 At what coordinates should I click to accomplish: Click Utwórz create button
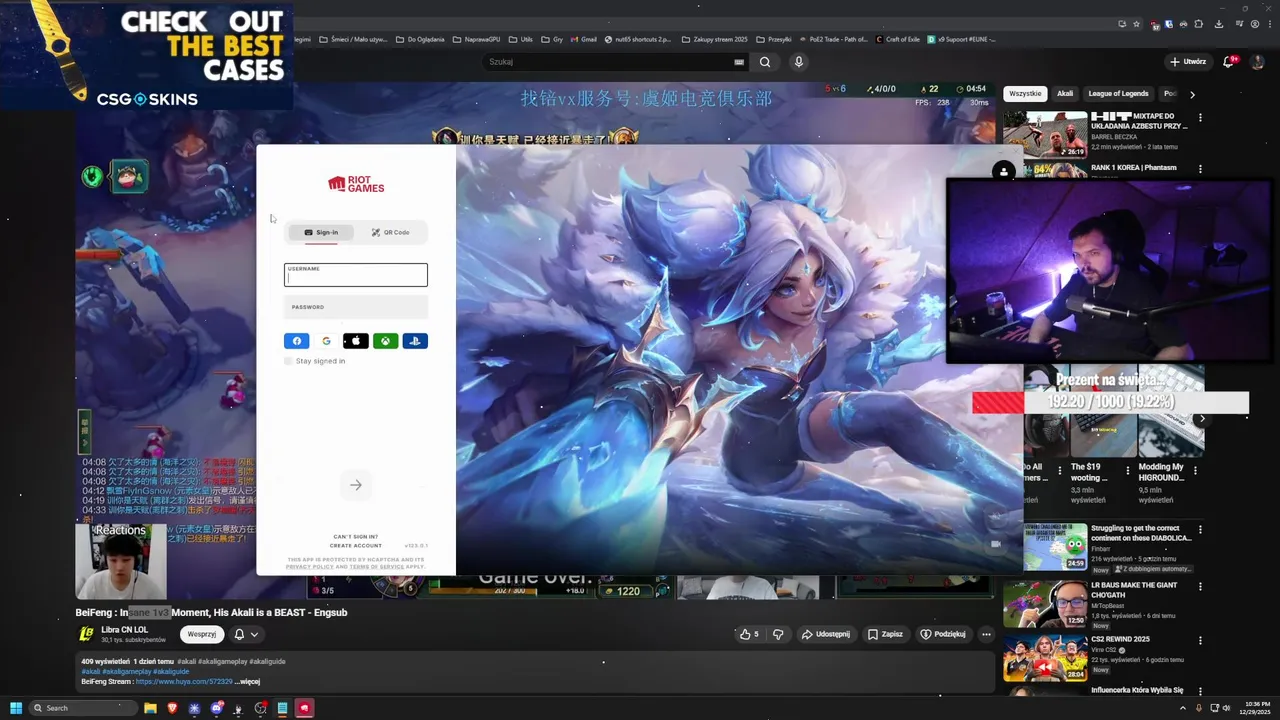1188,62
